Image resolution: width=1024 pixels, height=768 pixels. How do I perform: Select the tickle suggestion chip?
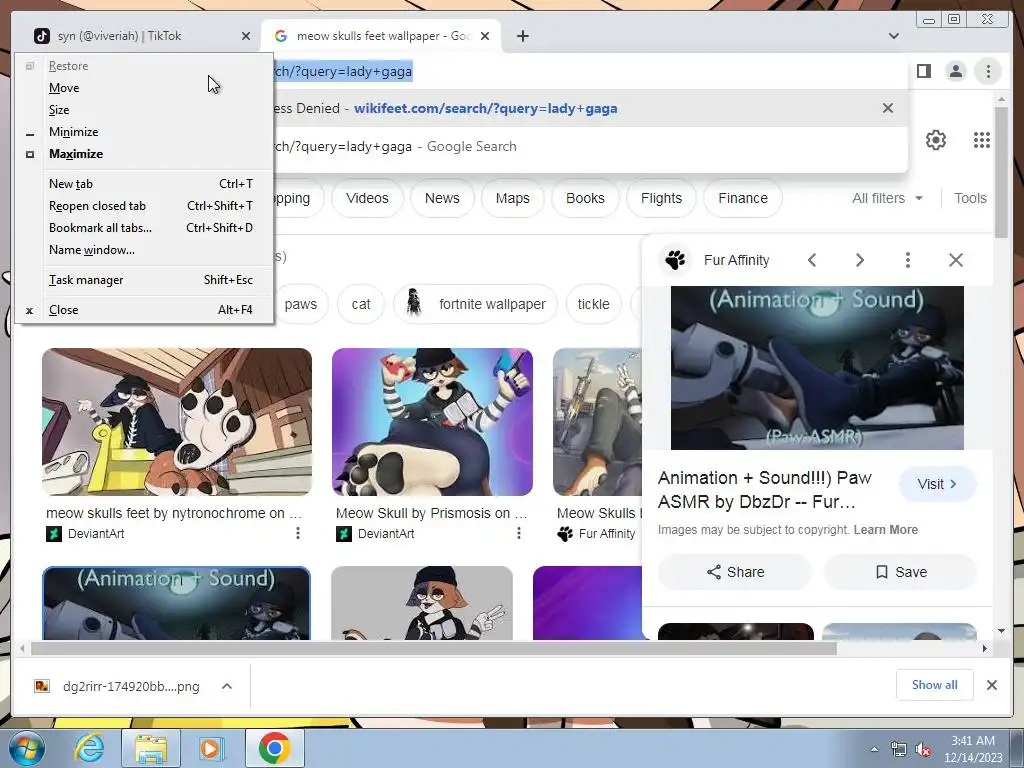593,304
